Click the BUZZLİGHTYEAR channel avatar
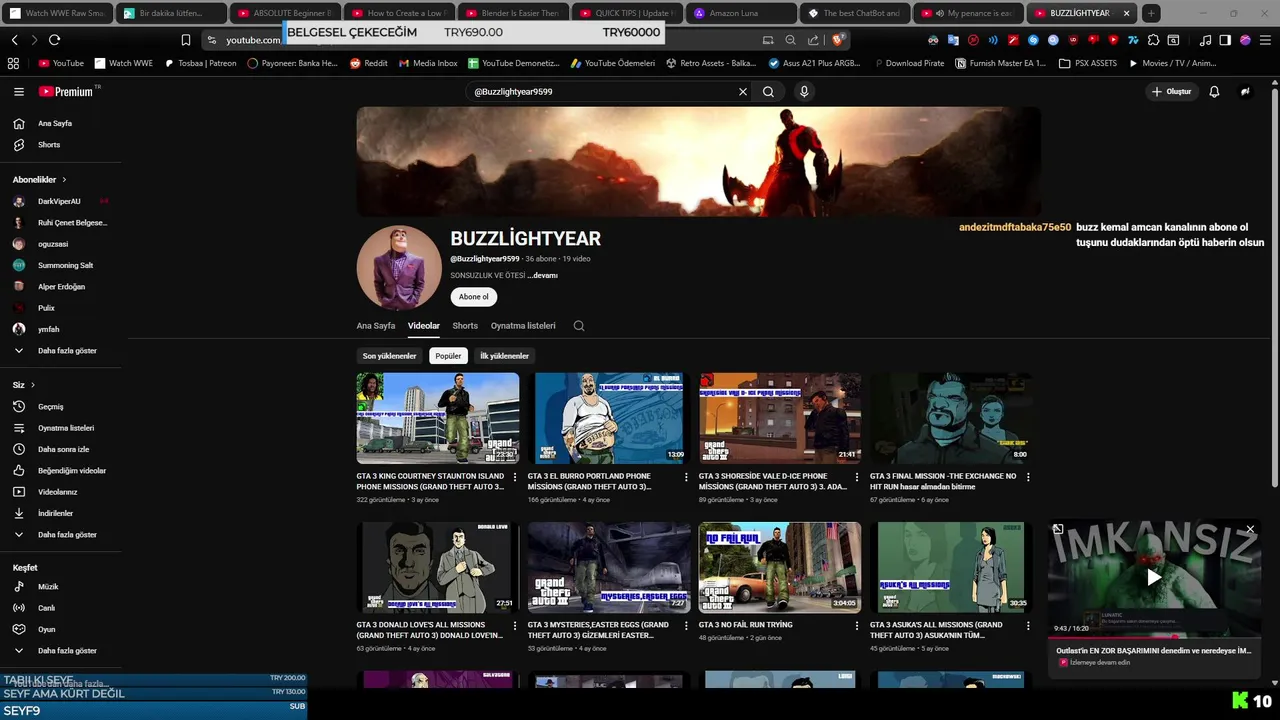Image resolution: width=1280 pixels, height=720 pixels. (x=399, y=268)
